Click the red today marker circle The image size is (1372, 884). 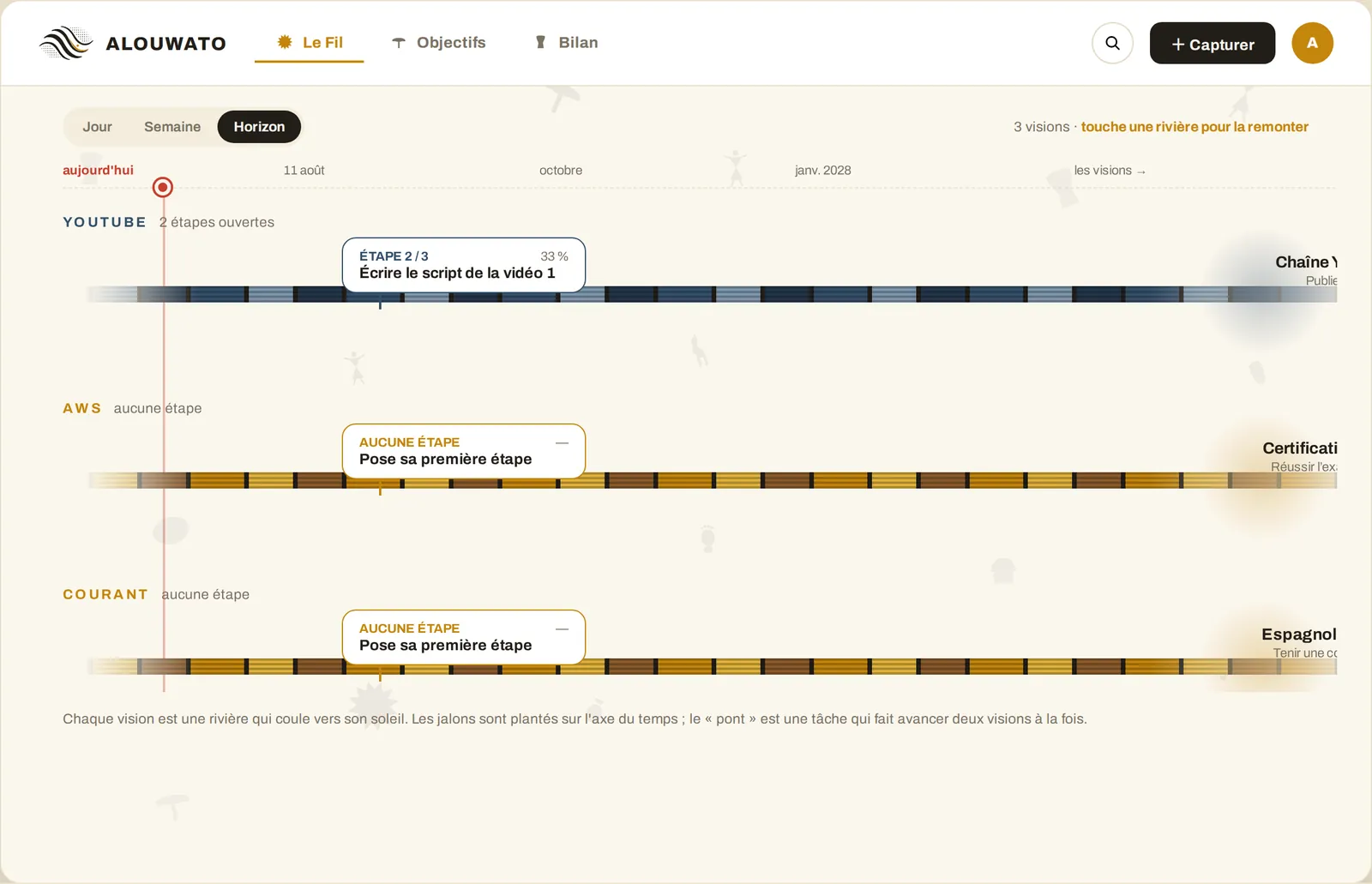coord(163,187)
